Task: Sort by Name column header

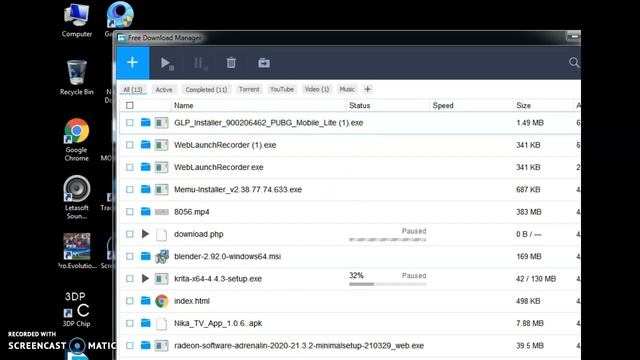Action: tap(184, 105)
